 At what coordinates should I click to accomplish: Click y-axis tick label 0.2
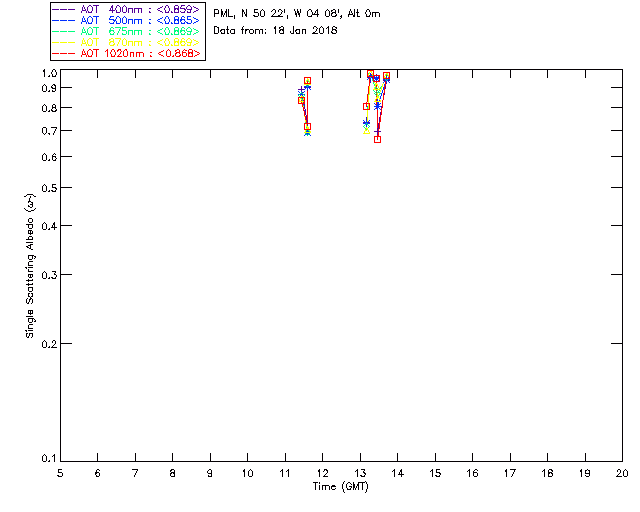(x=49, y=344)
